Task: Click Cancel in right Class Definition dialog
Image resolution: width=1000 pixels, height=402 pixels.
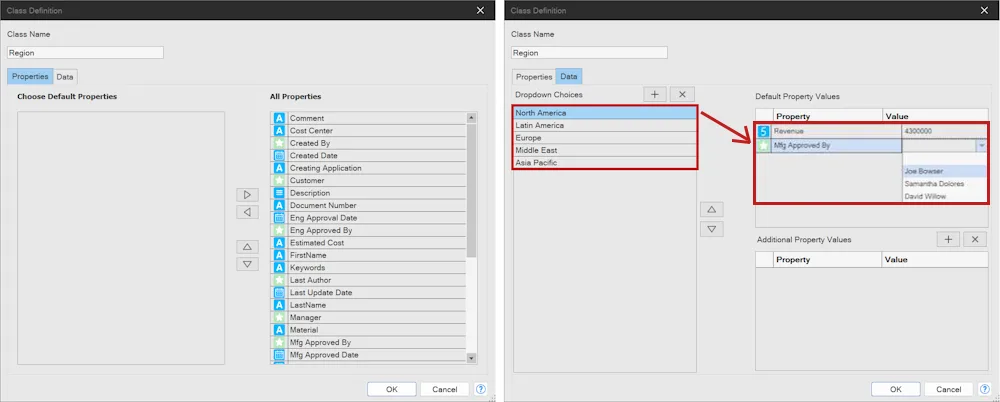Action: [948, 389]
